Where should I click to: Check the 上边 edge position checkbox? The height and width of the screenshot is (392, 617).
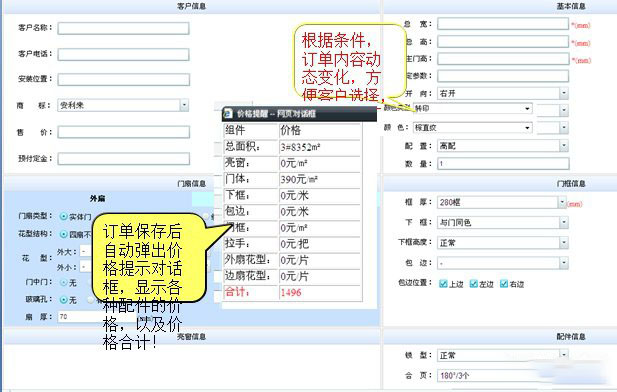point(443,284)
